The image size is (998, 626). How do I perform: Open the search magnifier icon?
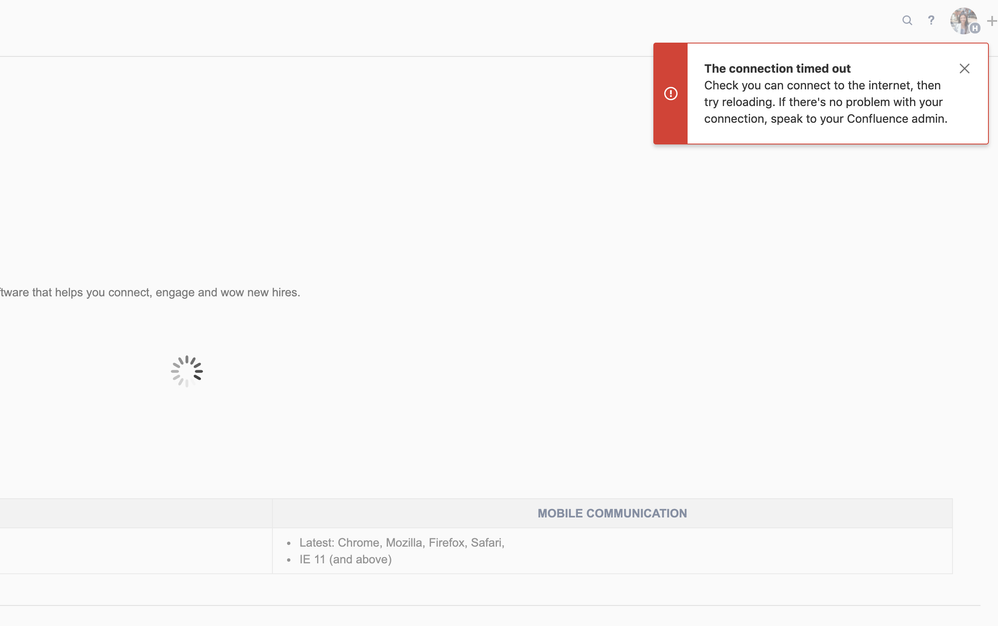(x=907, y=20)
